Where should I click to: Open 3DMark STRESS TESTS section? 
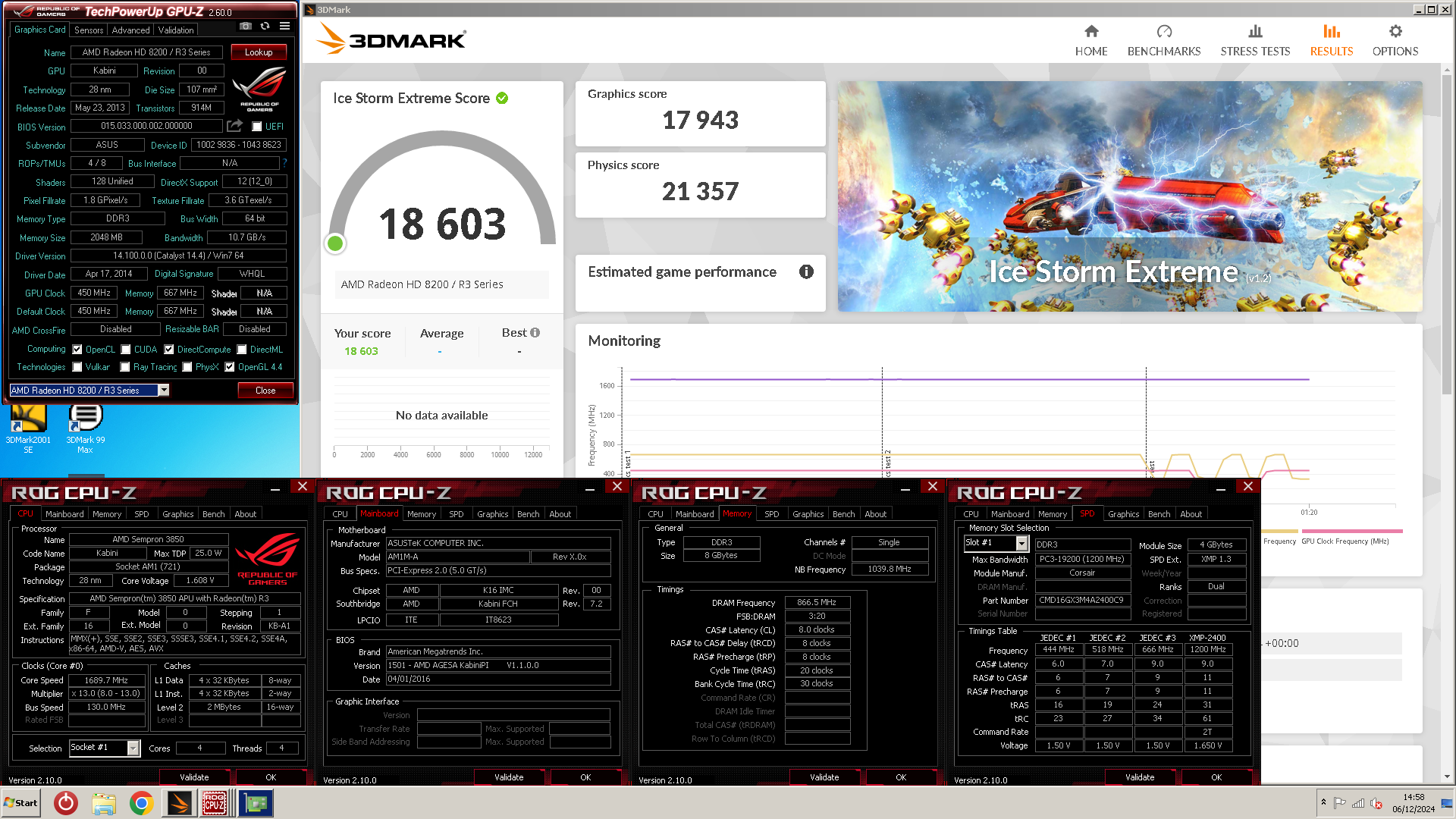tap(1255, 41)
